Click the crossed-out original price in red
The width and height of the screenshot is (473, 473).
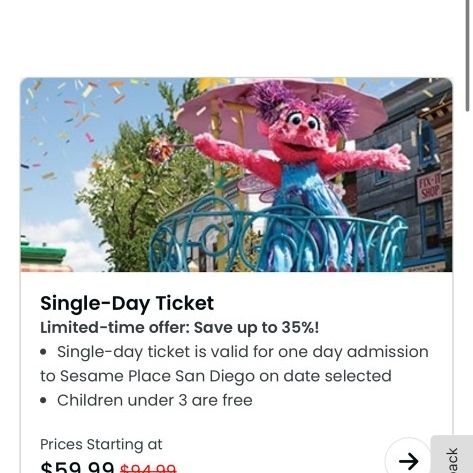[148, 468]
